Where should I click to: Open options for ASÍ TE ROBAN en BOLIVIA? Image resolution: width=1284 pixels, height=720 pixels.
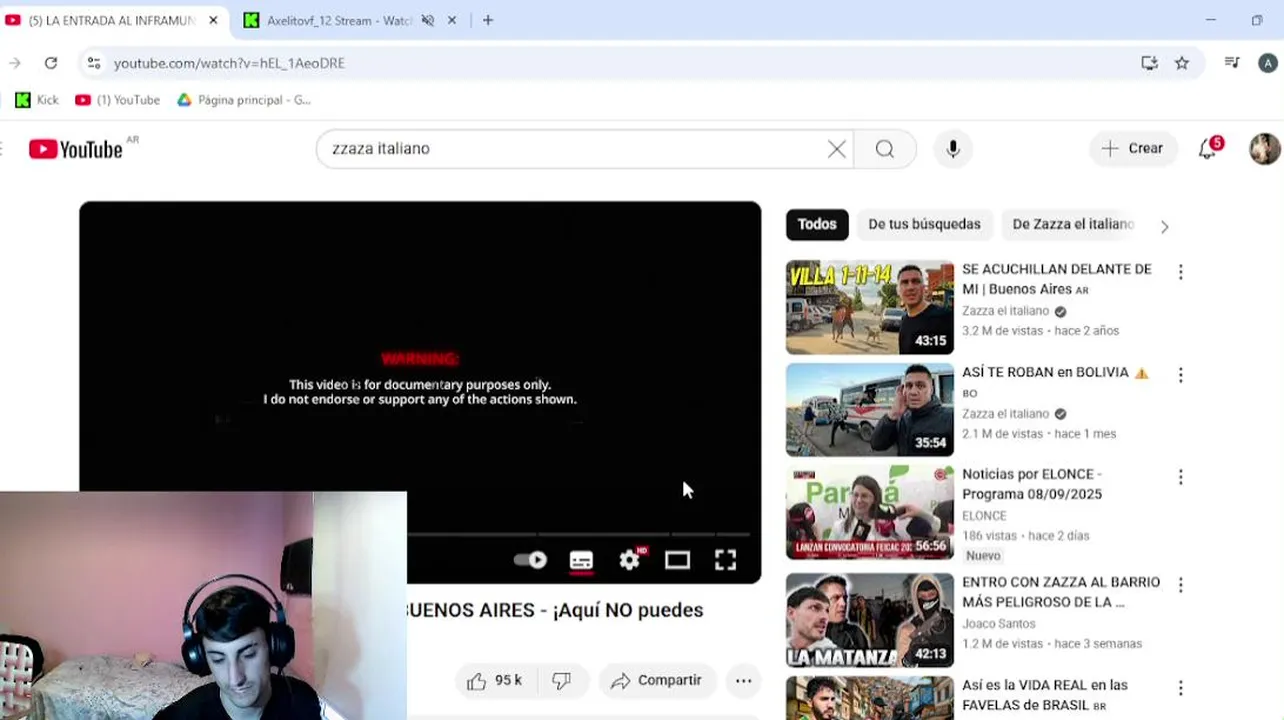1181,375
